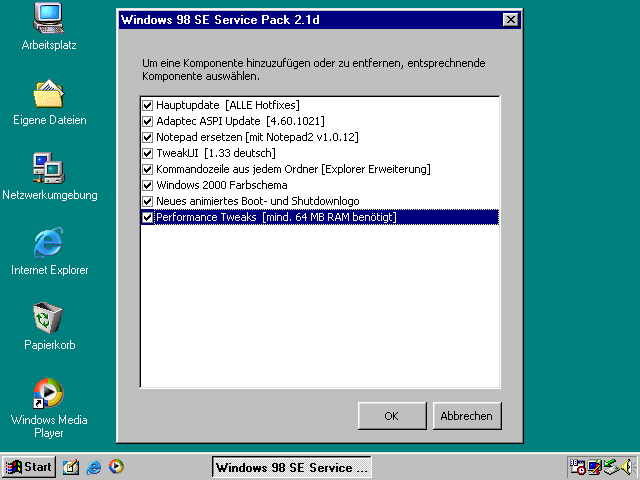Uncheck the Performance Tweaks checkbox
Screen dimensions: 640x480
coord(147,217)
